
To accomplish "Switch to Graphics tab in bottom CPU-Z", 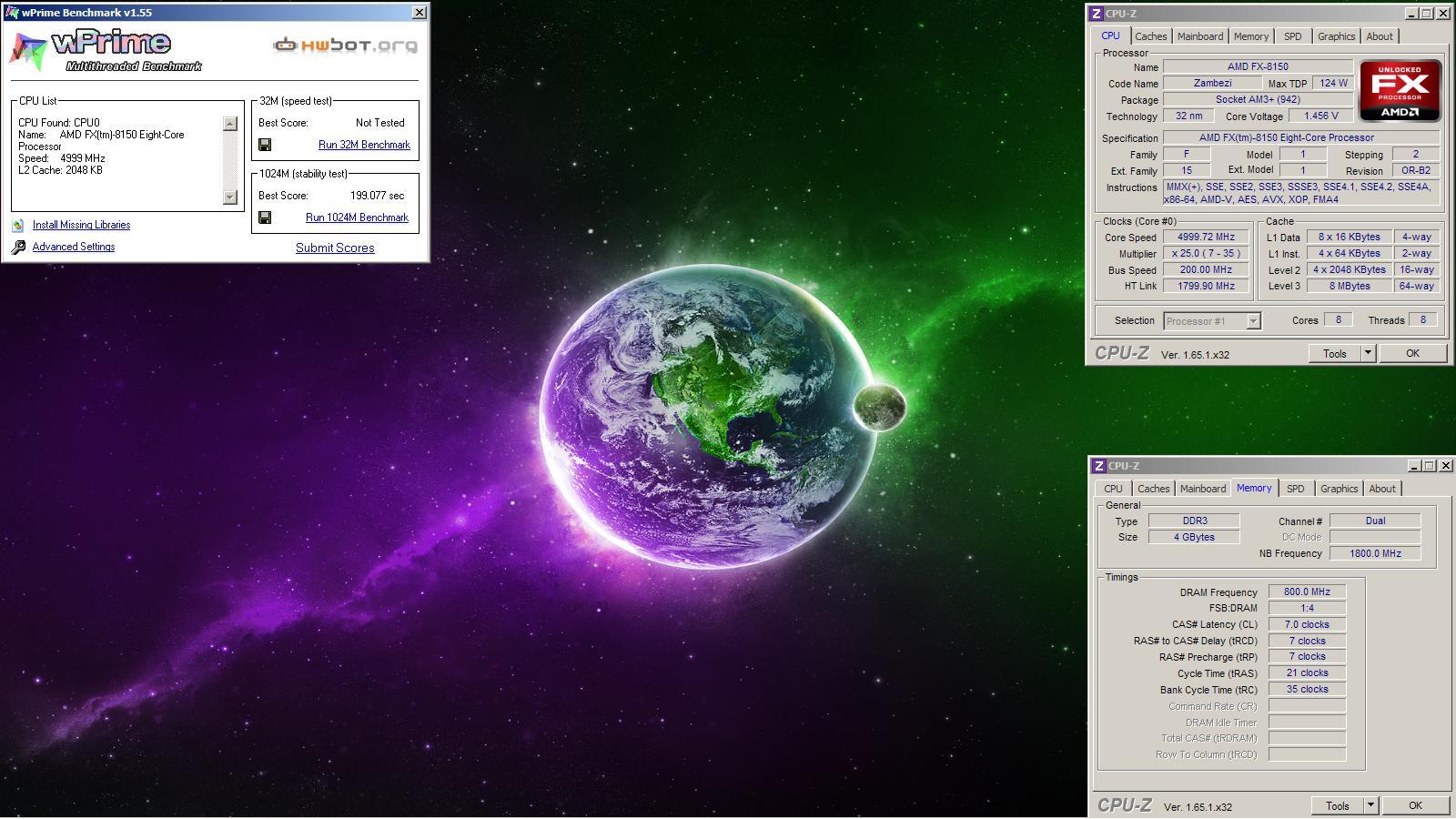I will pos(1339,489).
